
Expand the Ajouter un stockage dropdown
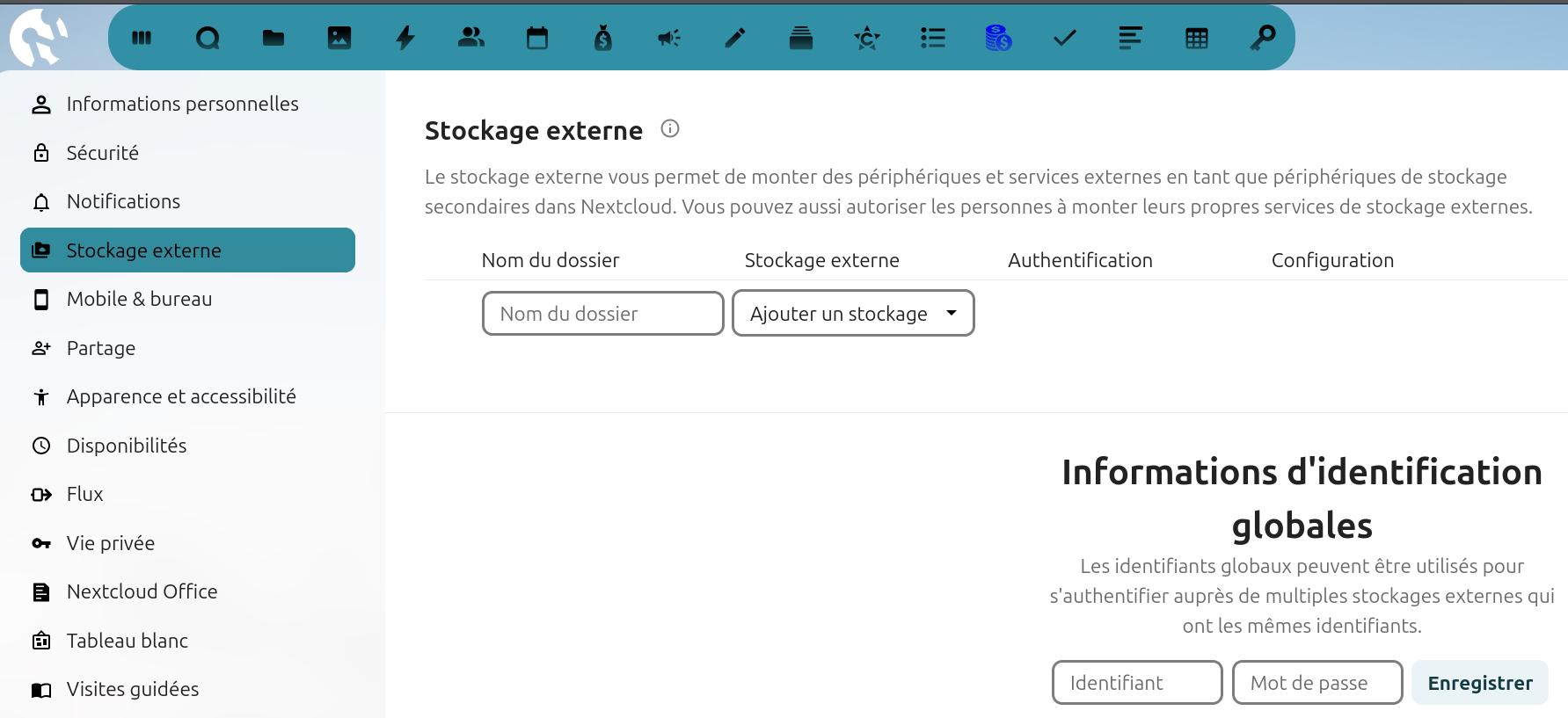(x=853, y=314)
